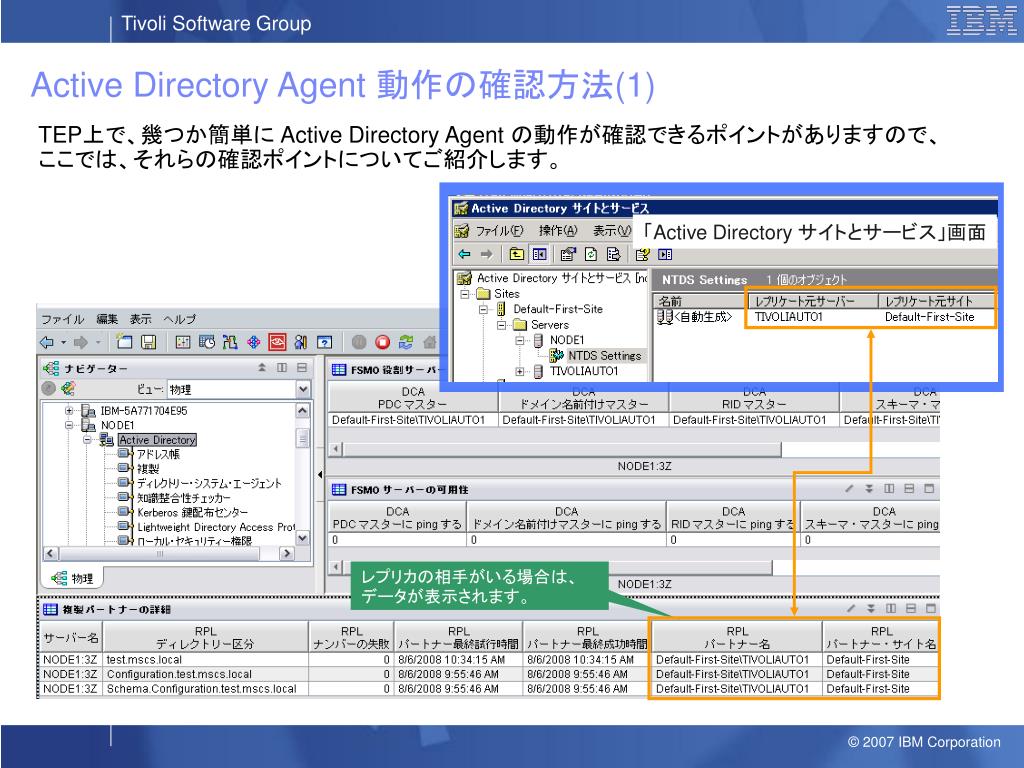
Task: Select Kerberos 鍵配布センター tree item
Action: tap(193, 512)
